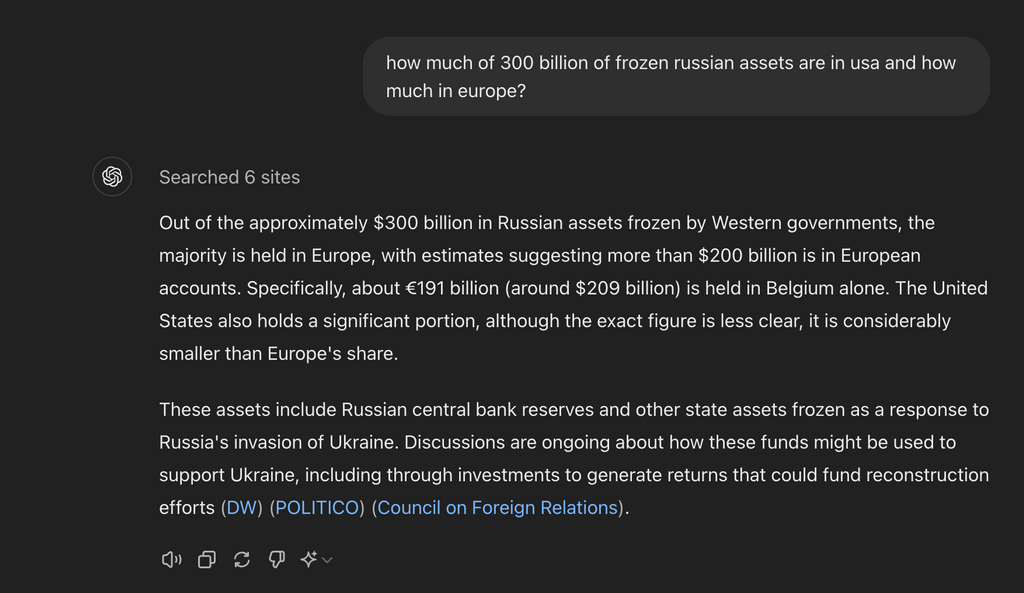Regenerate the answer with the circular arrows icon
1024x593 pixels.
coord(242,560)
